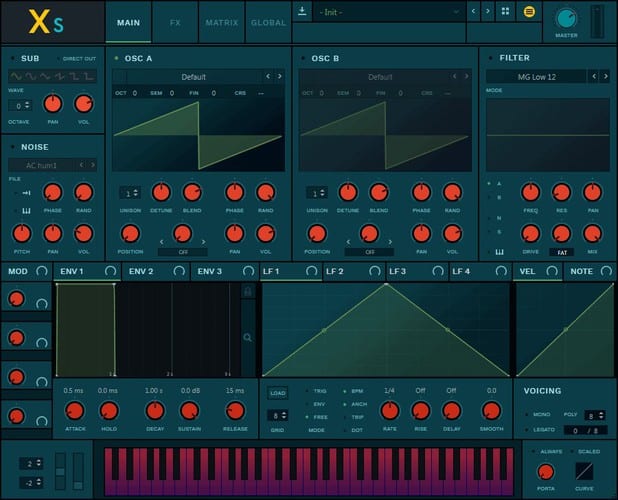Select next OSC A wavetable arrow
618x500 pixels.
(280, 76)
